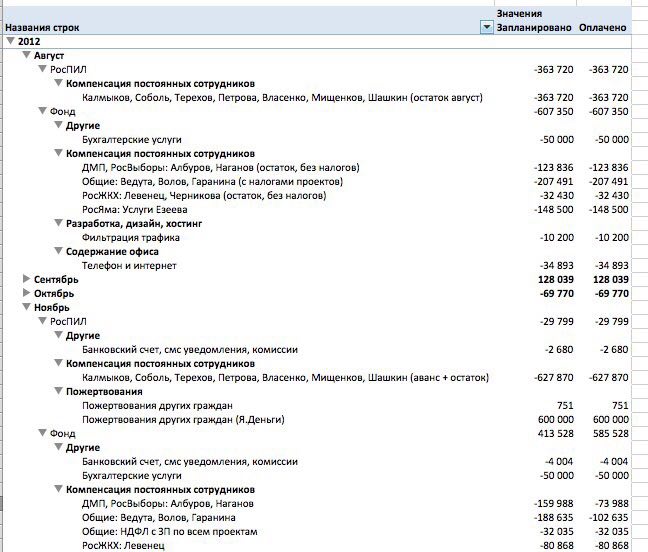Expand the Сентябрь month triangle

click(x=26, y=279)
